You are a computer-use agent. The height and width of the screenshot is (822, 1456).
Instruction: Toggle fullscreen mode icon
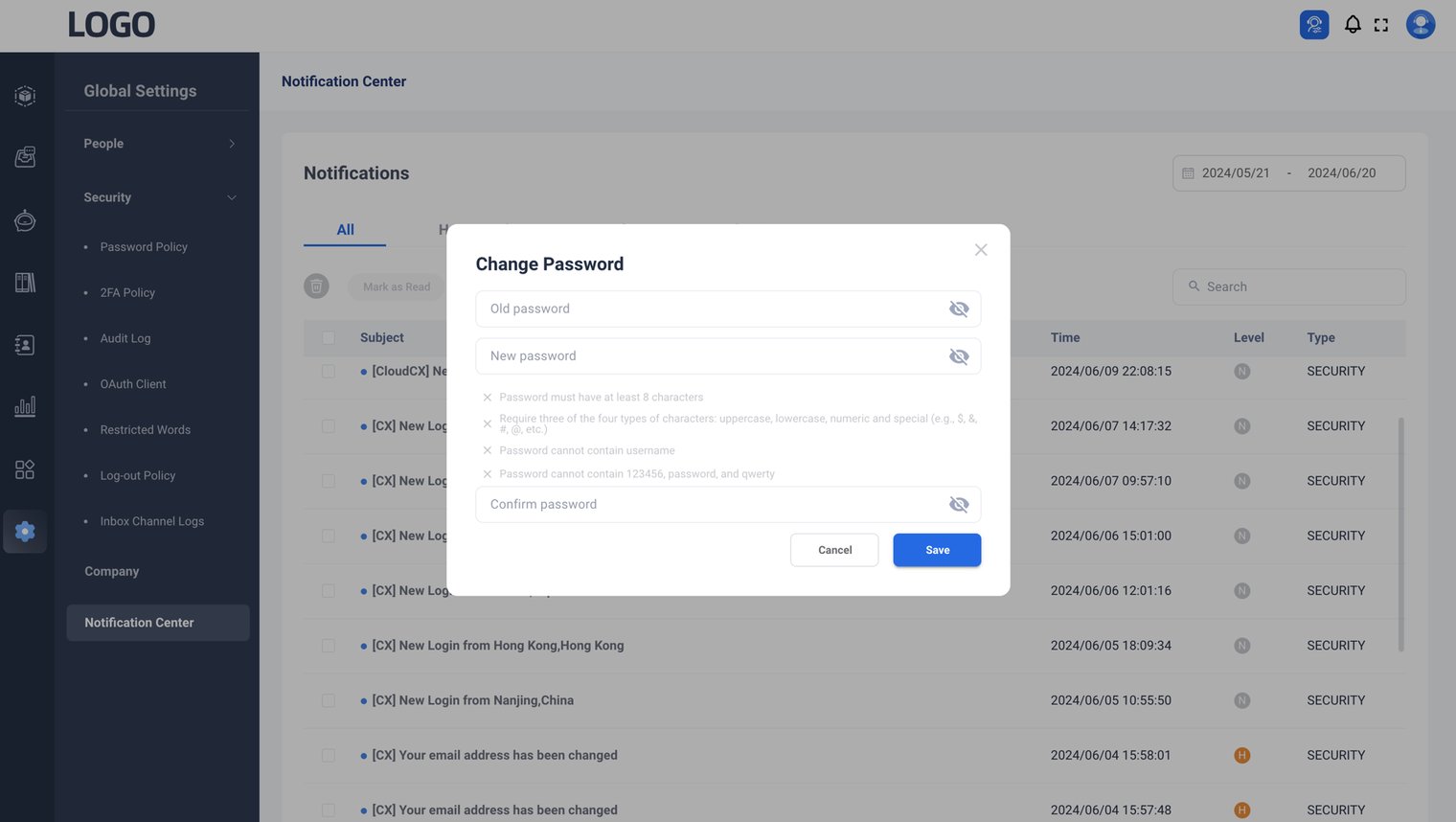tap(1380, 25)
